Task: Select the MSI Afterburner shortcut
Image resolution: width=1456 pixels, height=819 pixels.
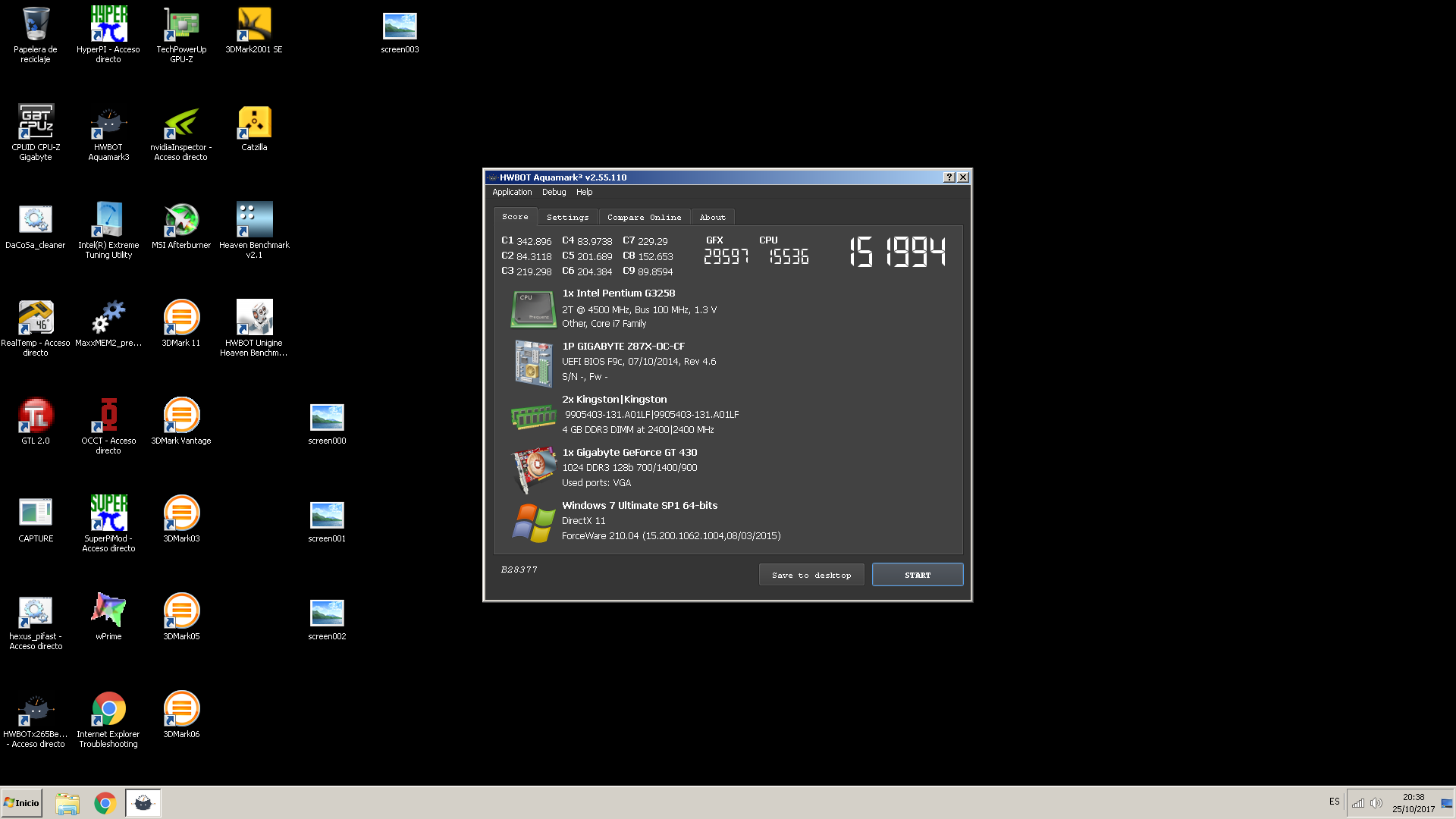Action: pos(181,226)
